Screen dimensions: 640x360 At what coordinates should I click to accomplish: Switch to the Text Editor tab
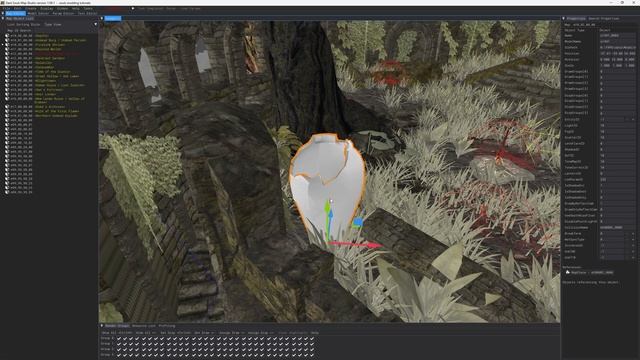tap(87, 13)
